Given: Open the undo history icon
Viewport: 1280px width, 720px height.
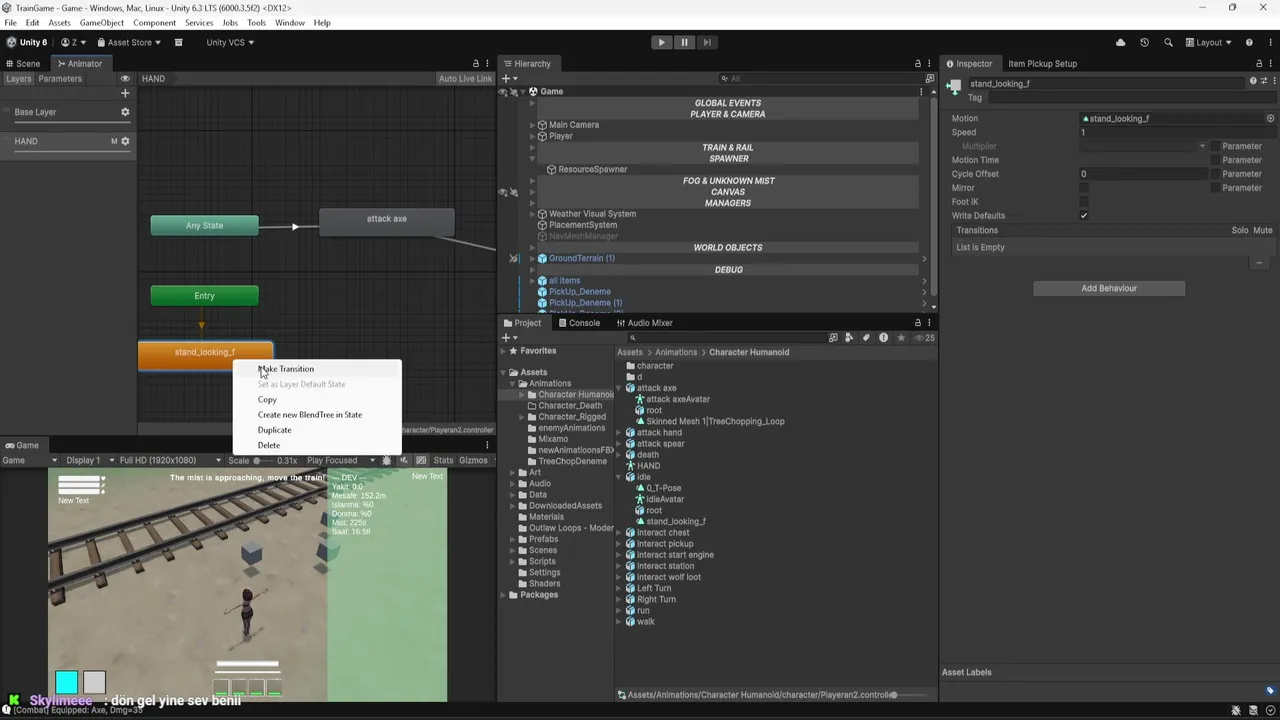Looking at the screenshot, I should pyautogui.click(x=1144, y=42).
